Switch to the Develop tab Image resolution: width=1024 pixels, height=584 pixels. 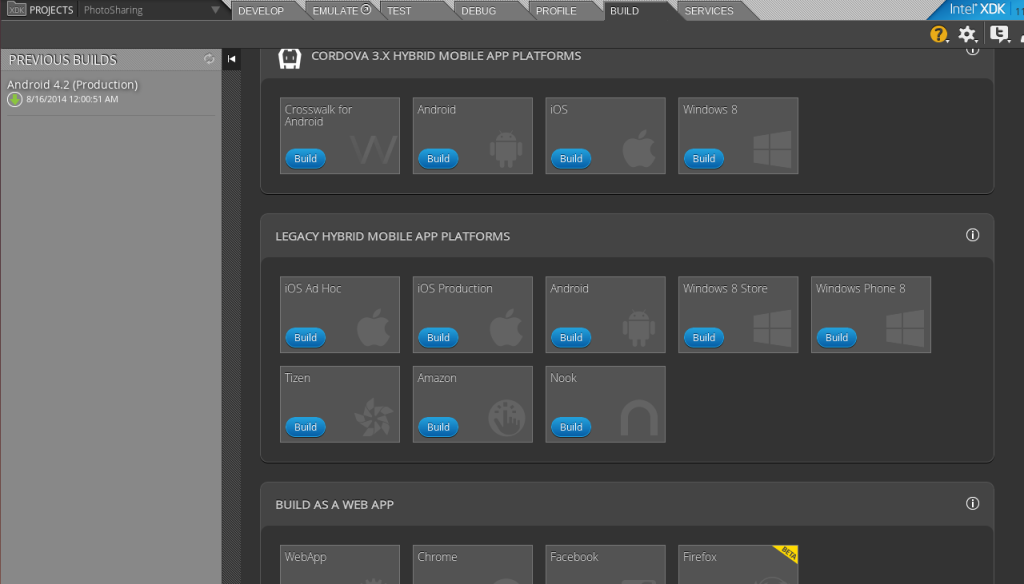pos(261,11)
